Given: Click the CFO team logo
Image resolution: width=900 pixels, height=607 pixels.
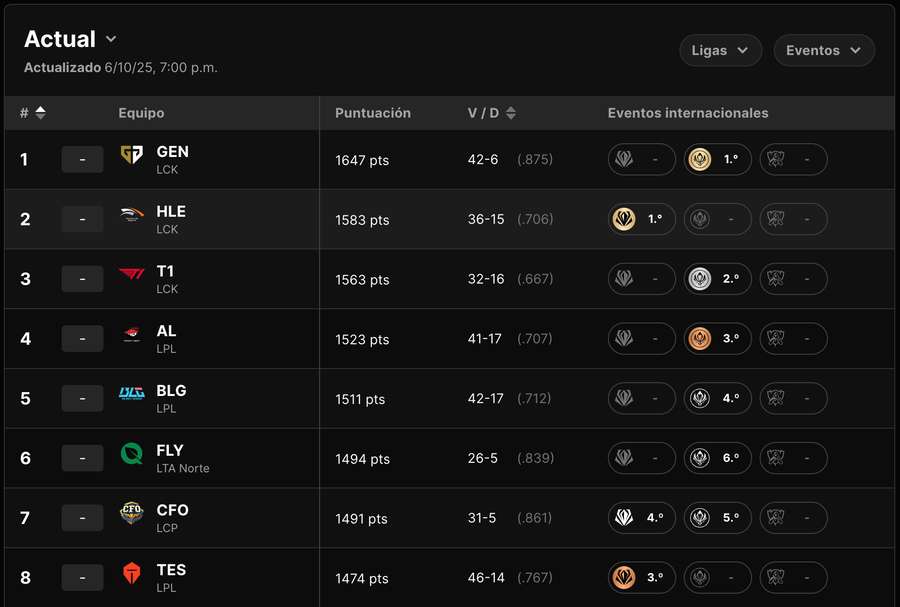Looking at the screenshot, I should (x=131, y=513).
